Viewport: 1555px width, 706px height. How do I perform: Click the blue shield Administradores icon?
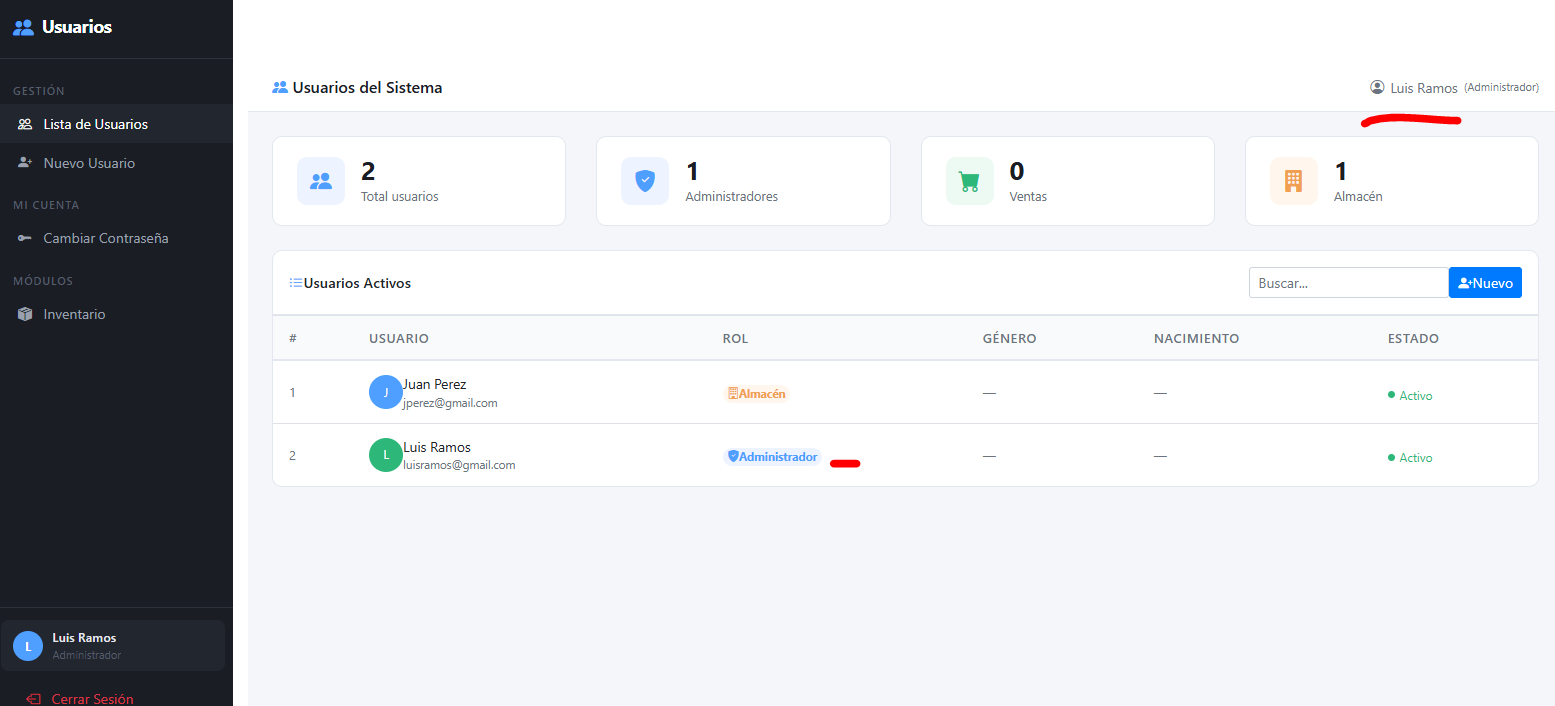point(645,181)
